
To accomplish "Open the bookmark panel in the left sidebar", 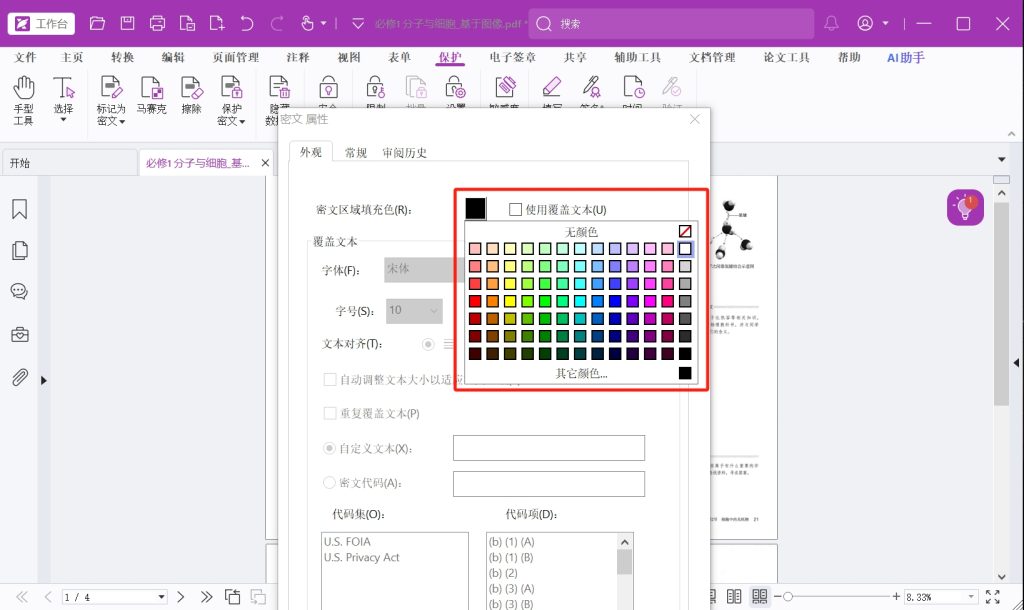I will point(19,209).
